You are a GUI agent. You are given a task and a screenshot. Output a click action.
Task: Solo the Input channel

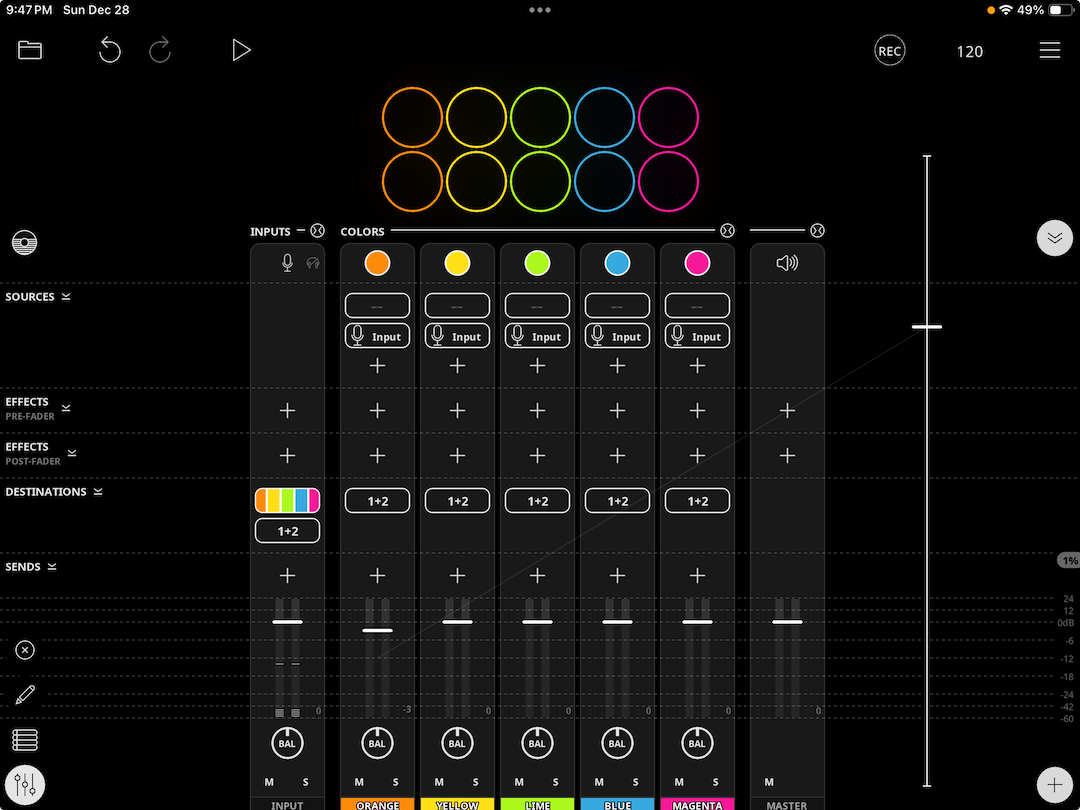pos(305,782)
